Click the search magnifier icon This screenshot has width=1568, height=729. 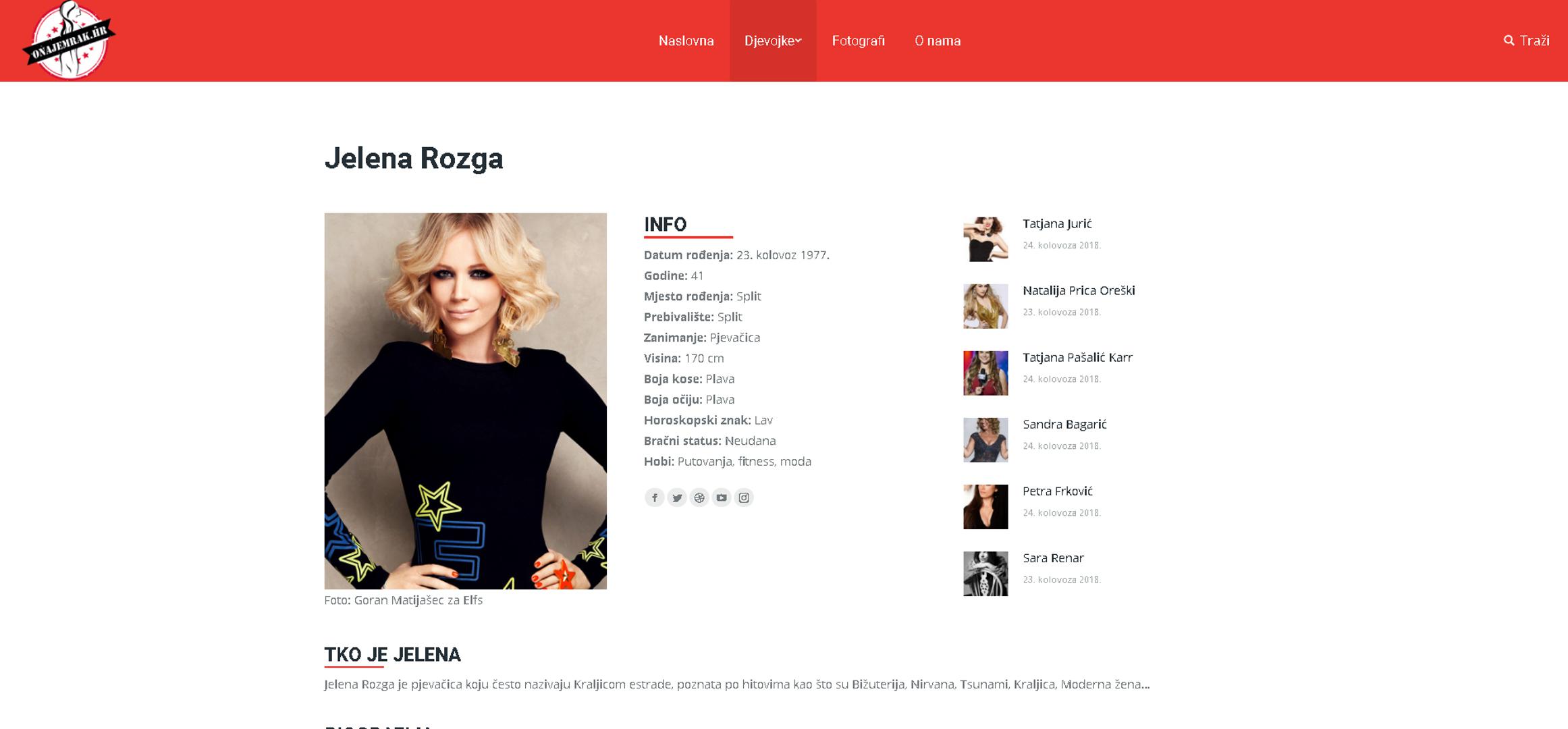(1509, 40)
